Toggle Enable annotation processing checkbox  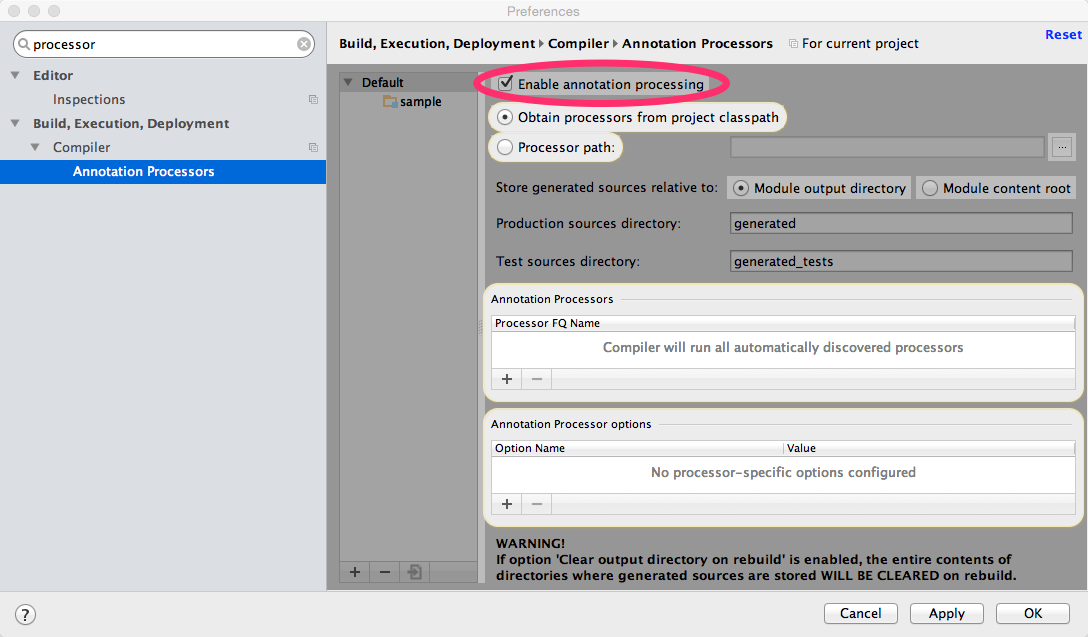tap(506, 84)
